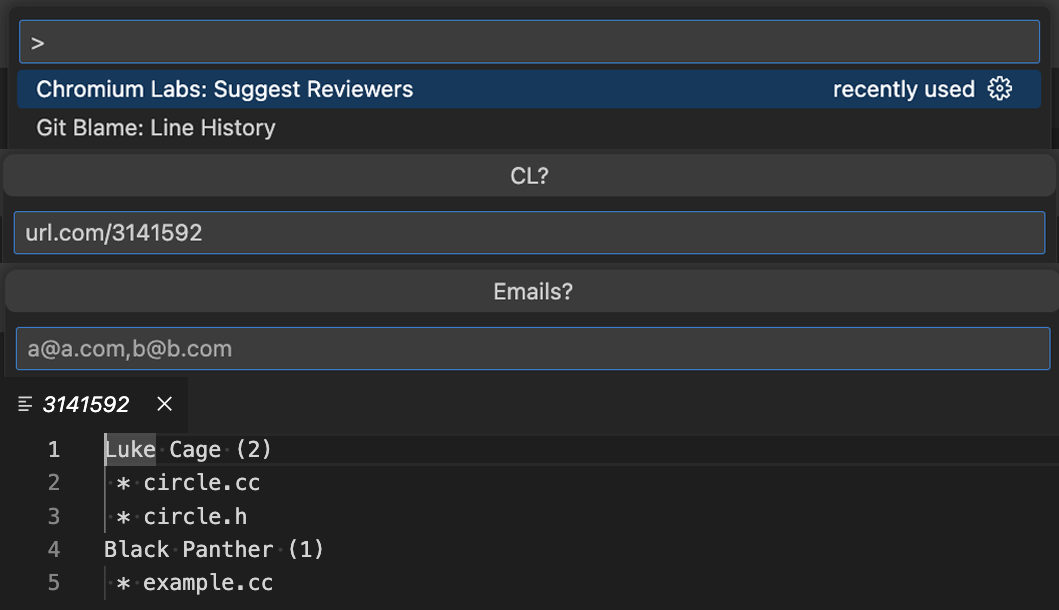Click the gear icon beside Suggest Reviewers

999,89
